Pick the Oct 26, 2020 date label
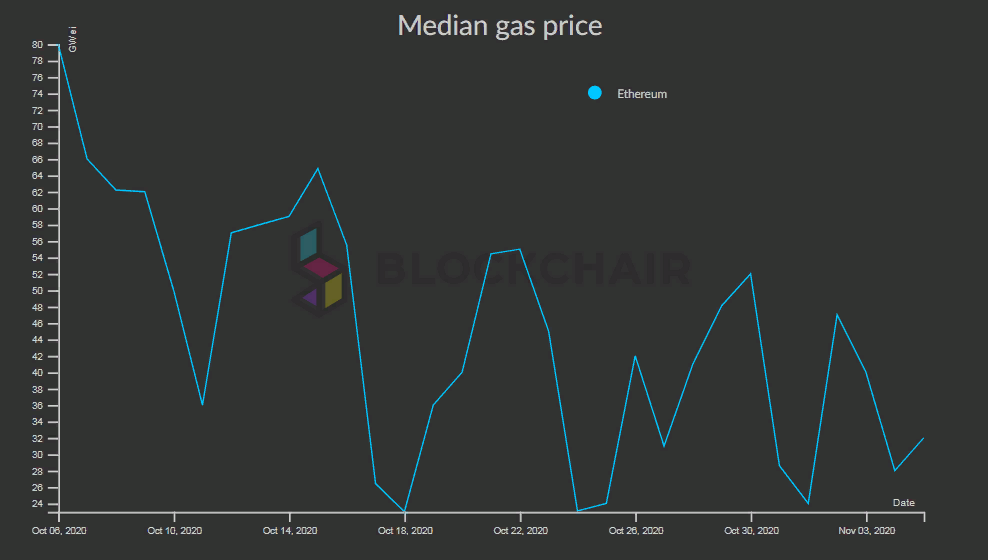 [636, 531]
